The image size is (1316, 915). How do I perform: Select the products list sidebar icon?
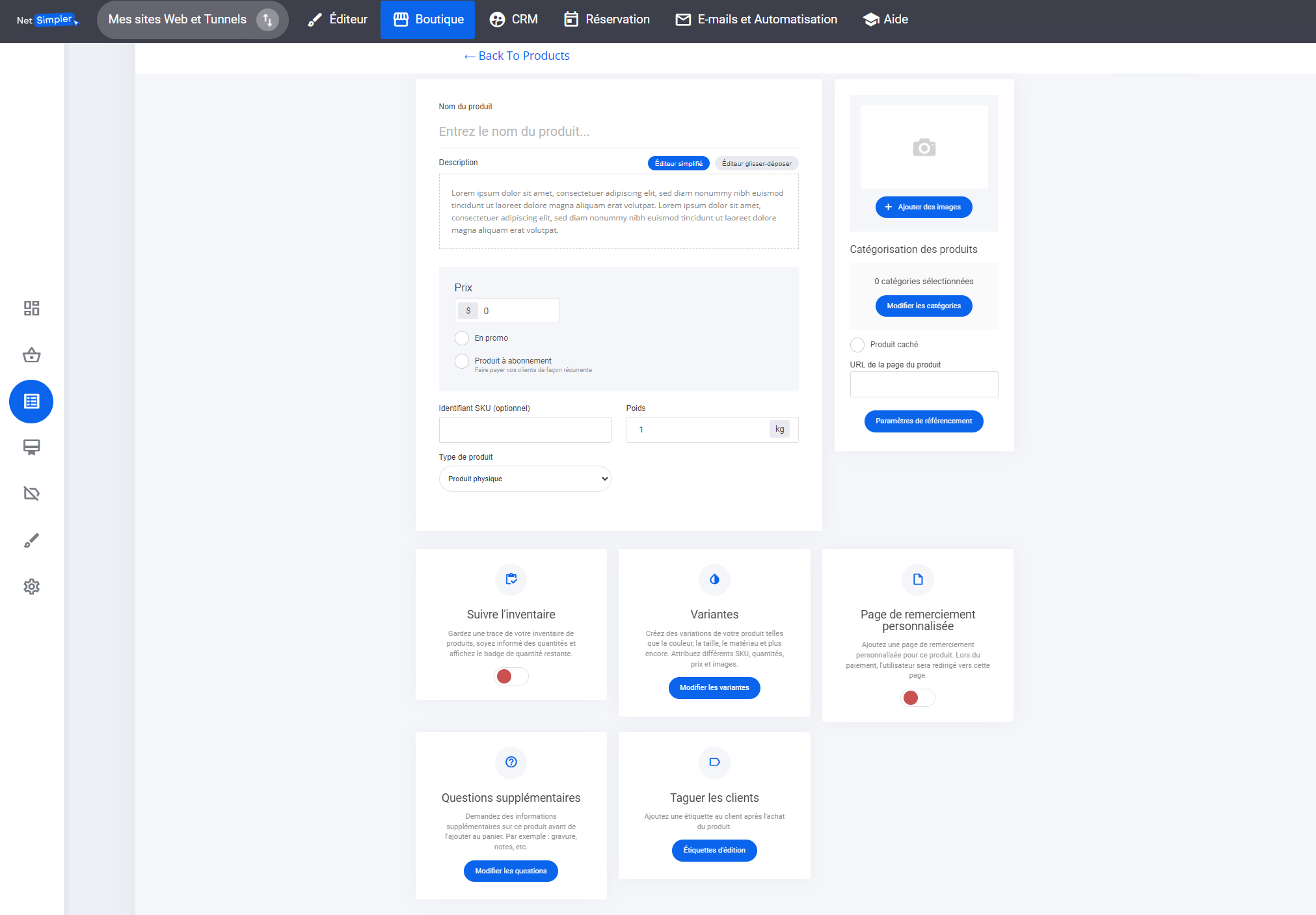pos(31,401)
